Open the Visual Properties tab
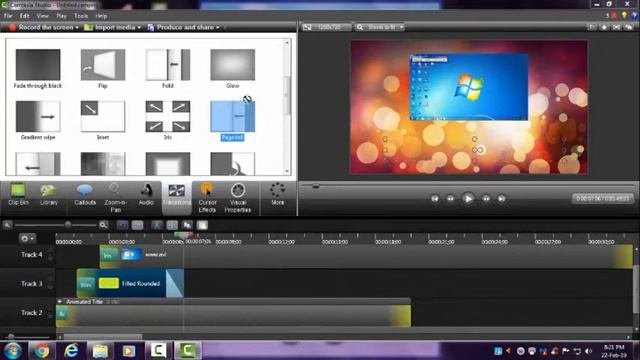This screenshot has width=640, height=360. click(238, 198)
